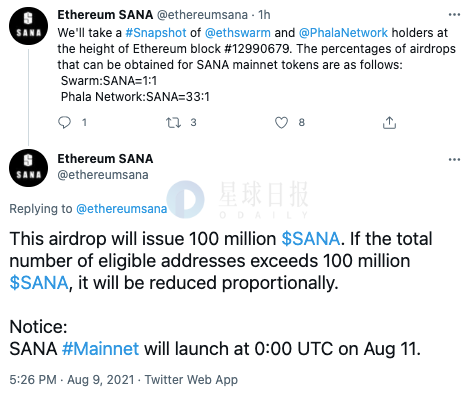Open the 1h timestamp on first tweet
Image resolution: width=475 pixels, height=399 pixels.
264,15
